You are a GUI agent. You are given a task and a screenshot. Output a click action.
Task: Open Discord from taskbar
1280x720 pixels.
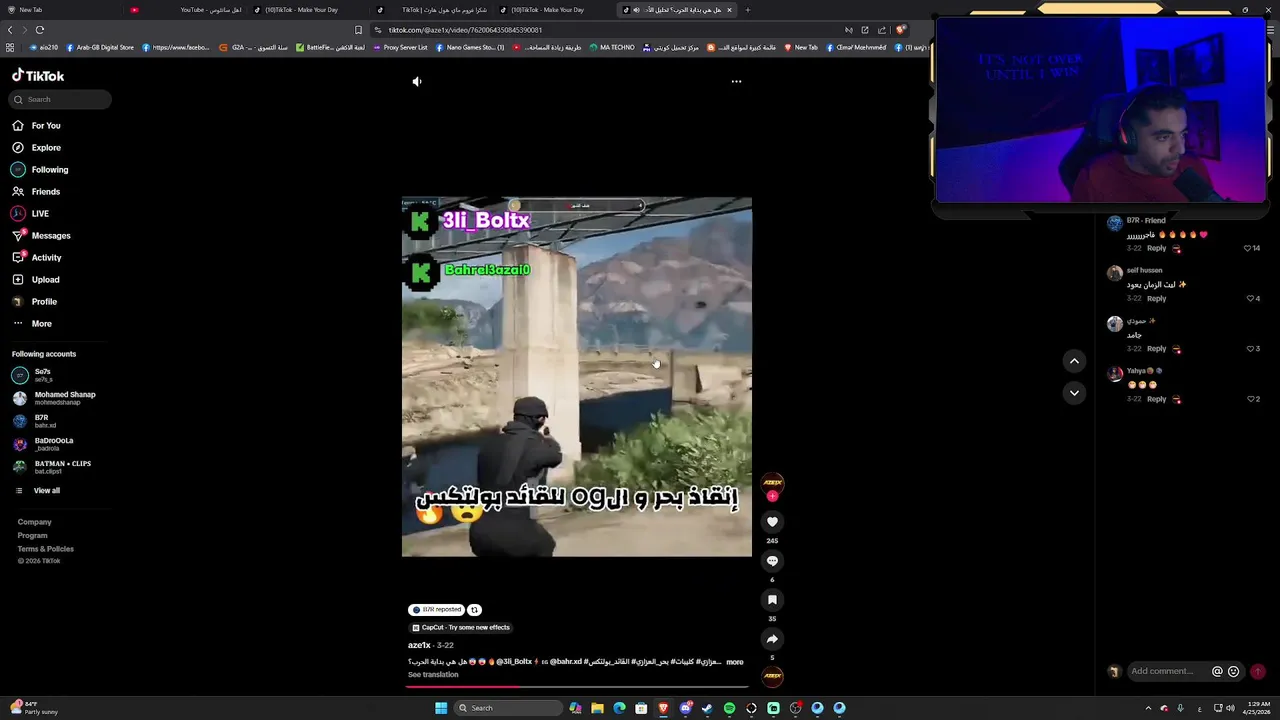click(x=685, y=708)
